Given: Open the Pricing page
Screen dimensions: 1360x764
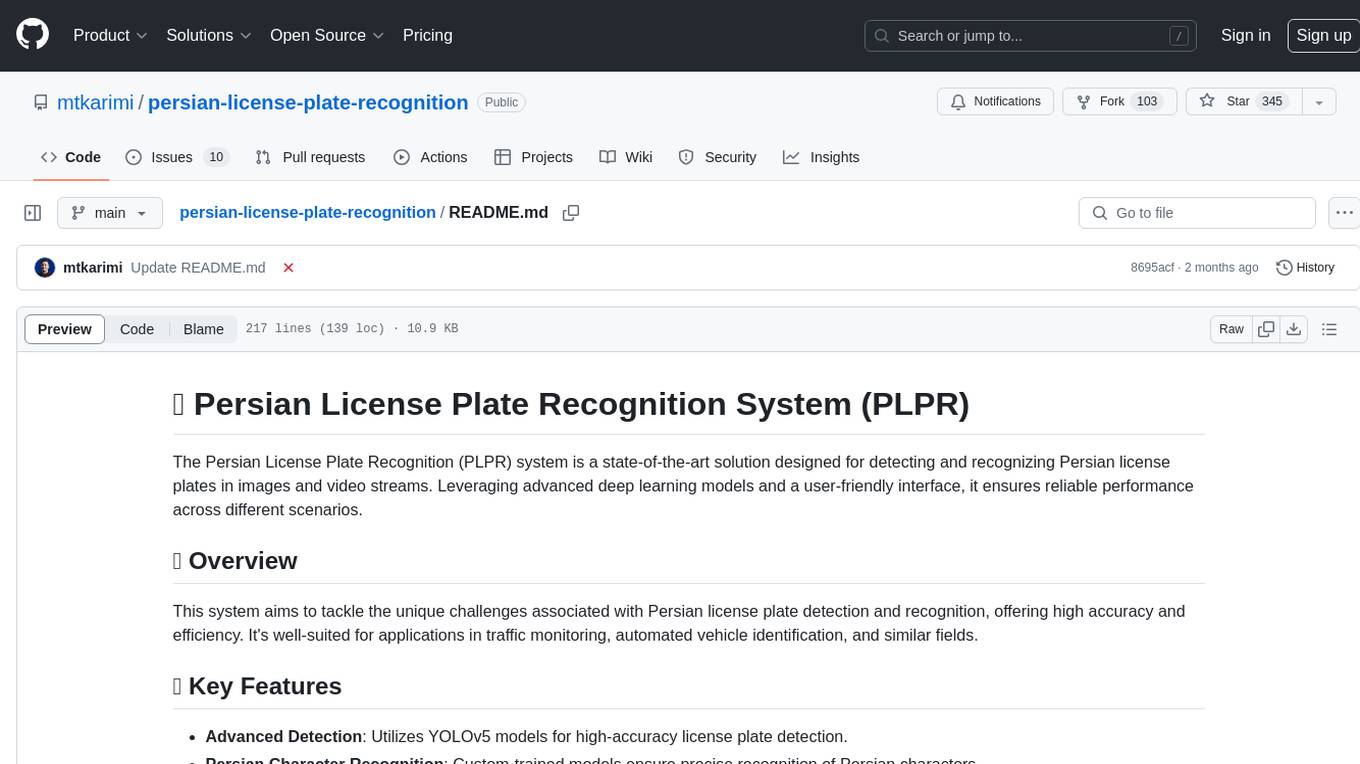Looking at the screenshot, I should coord(427,35).
